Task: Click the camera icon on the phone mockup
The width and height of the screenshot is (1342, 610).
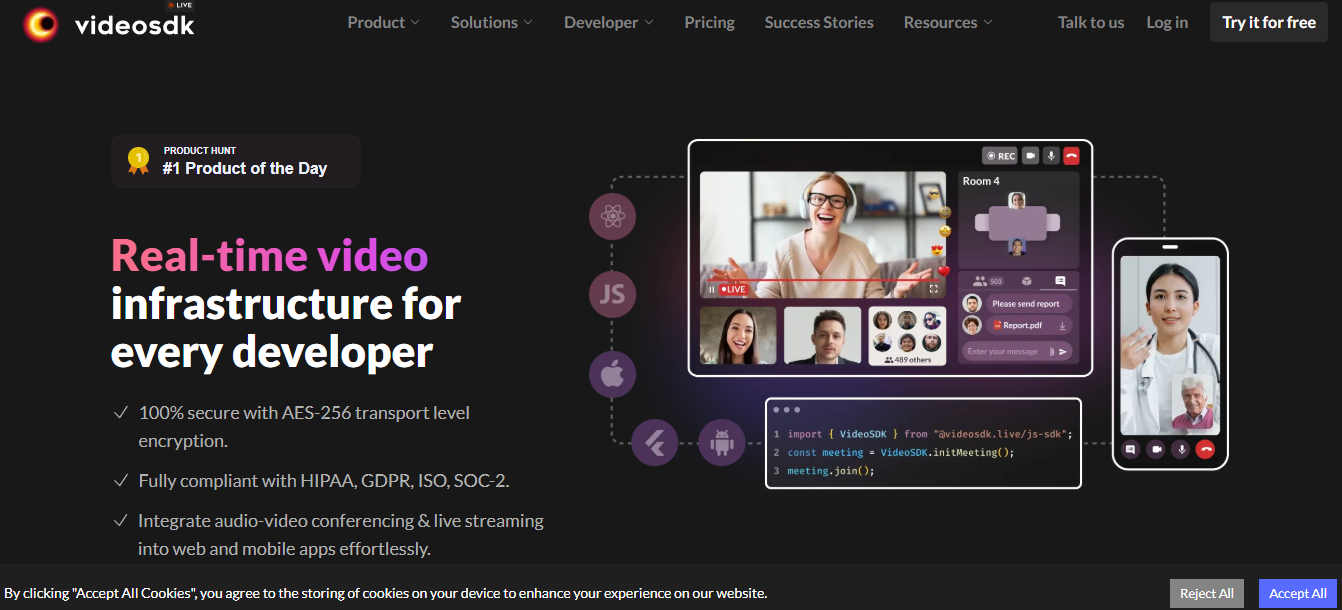Action: tap(1155, 450)
